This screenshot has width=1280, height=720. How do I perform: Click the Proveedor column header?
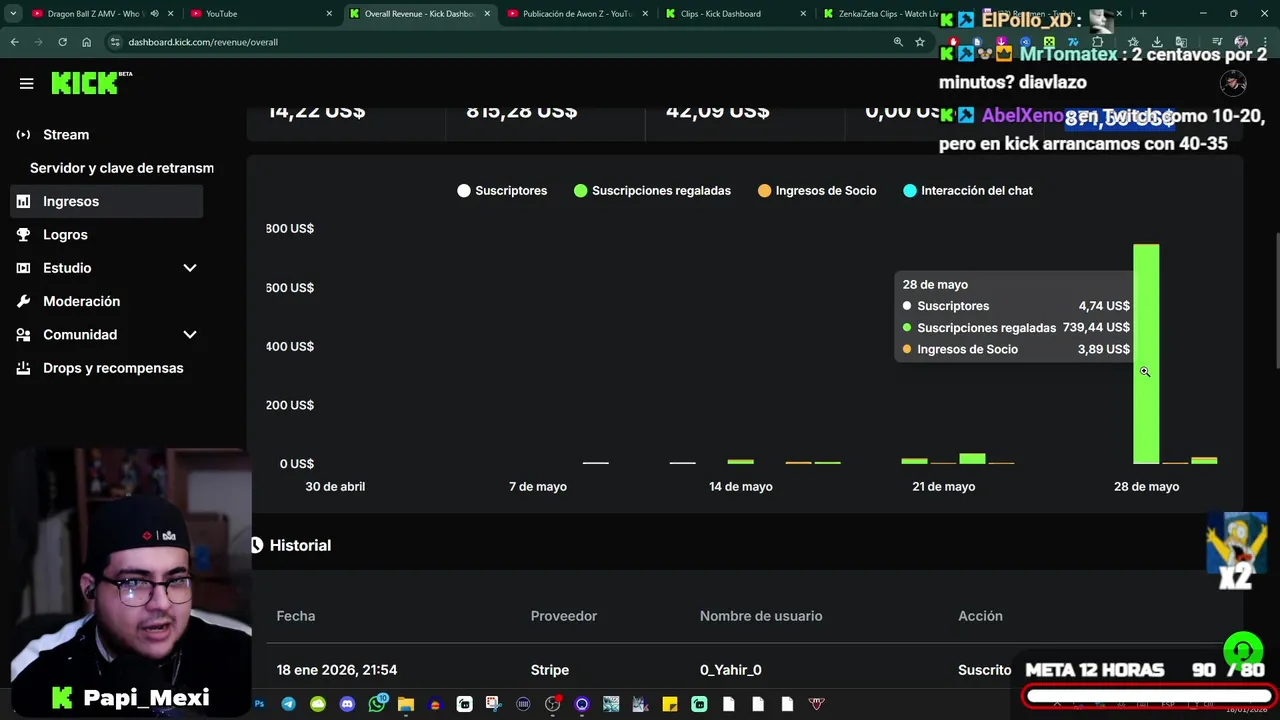click(564, 616)
